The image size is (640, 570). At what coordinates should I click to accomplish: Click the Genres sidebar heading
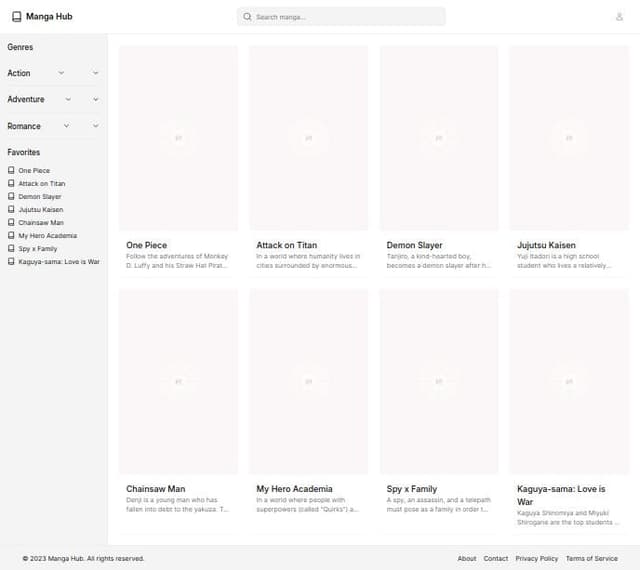tap(20, 47)
